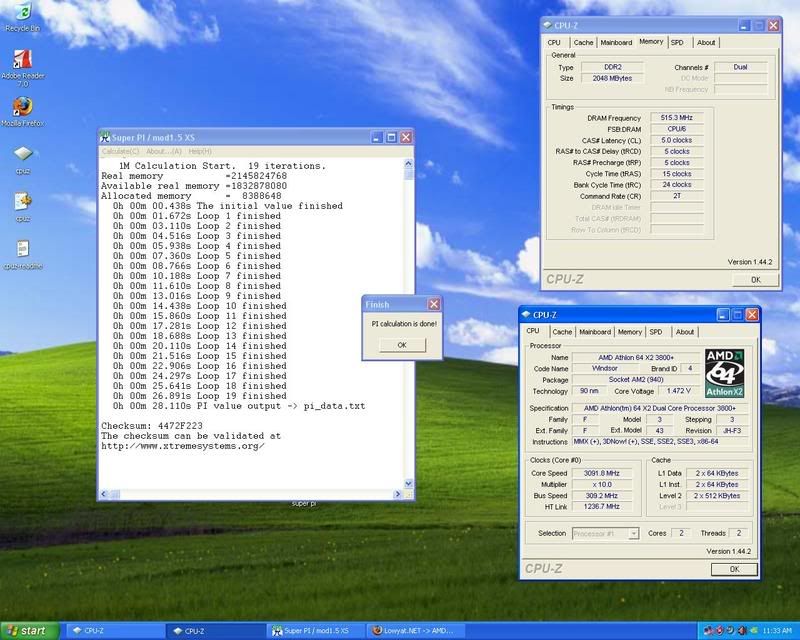Screen dimensions: 800x640
Task: Open Calculate menu in Super PI
Action: coord(119,151)
